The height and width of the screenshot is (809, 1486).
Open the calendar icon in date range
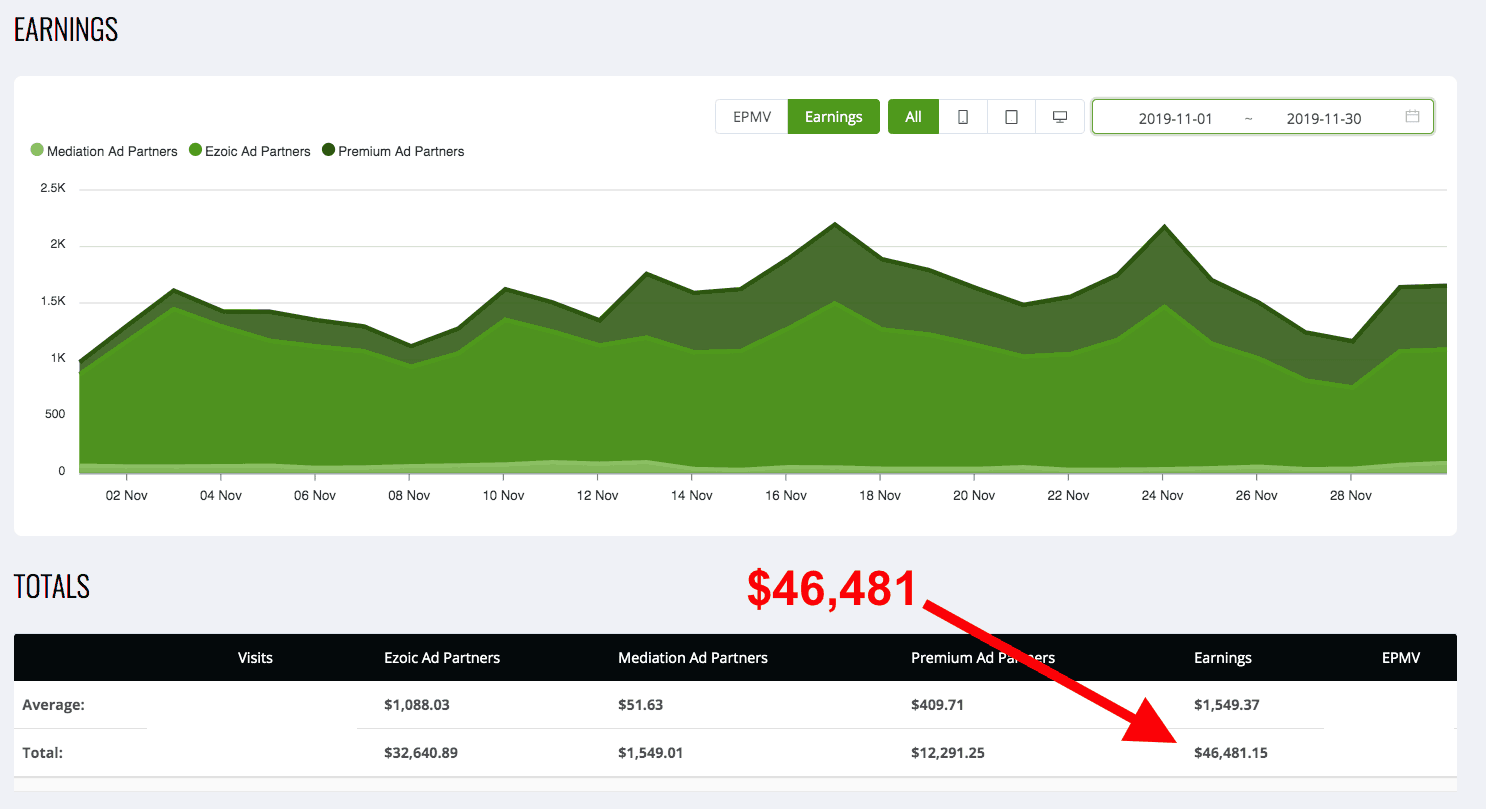pyautogui.click(x=1412, y=117)
